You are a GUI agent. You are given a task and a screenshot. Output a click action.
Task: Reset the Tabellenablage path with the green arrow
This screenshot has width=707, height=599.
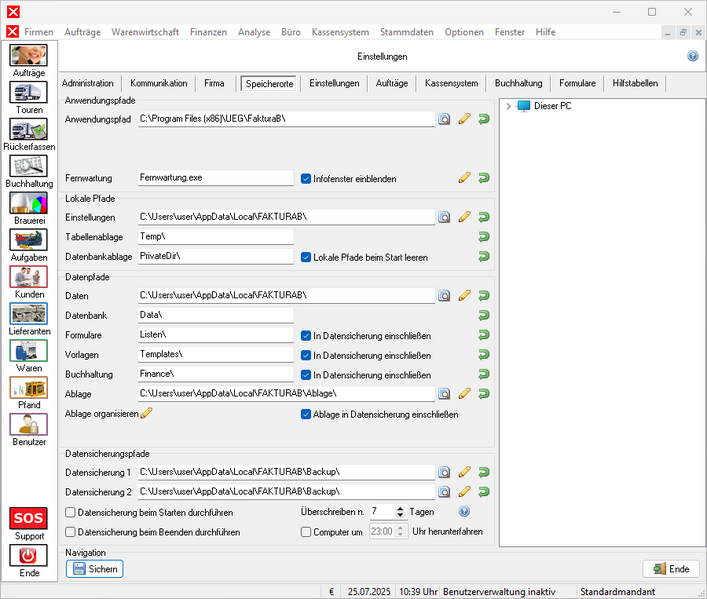click(x=484, y=237)
